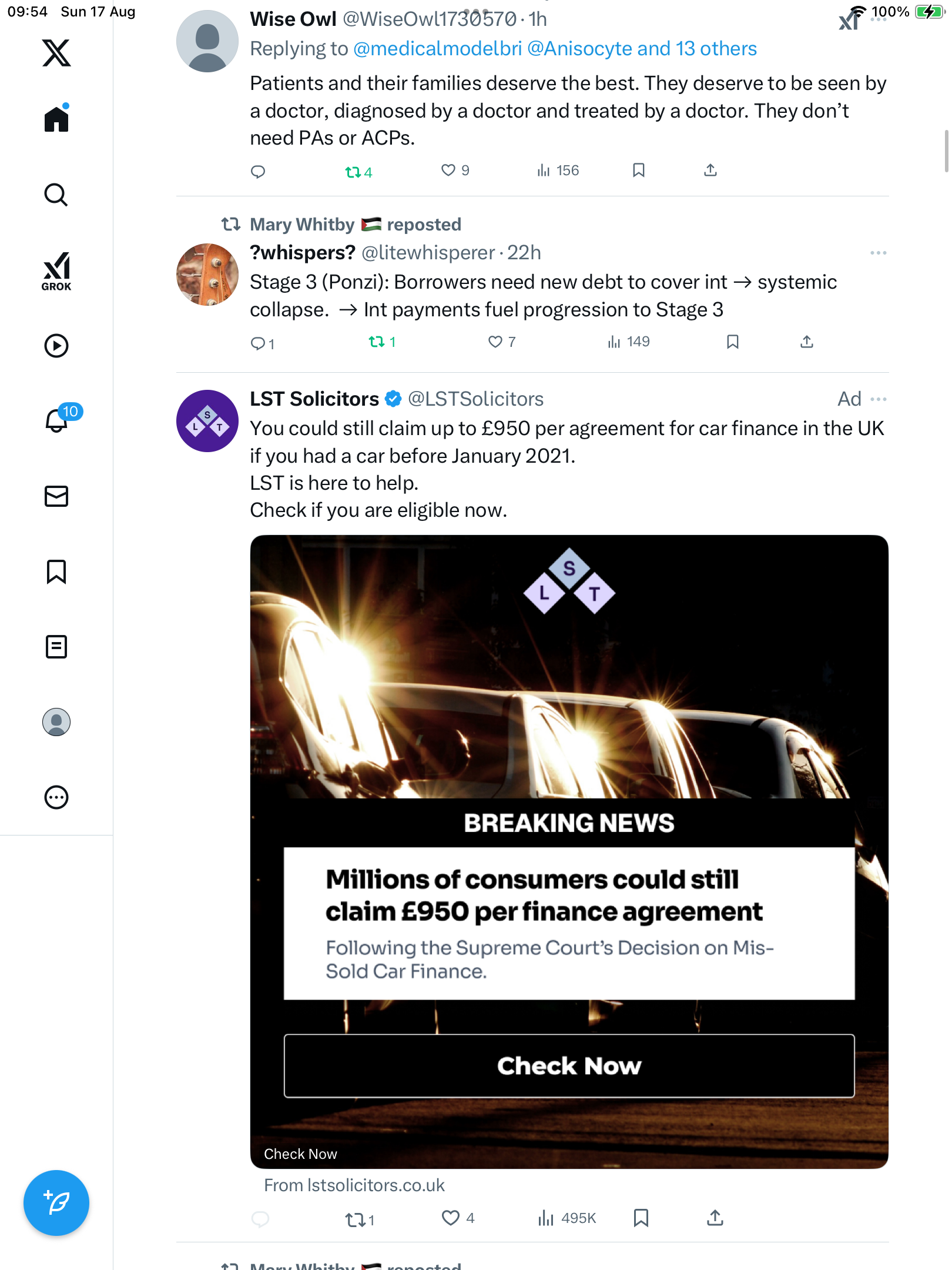Go to Home feed icon
The width and height of the screenshot is (952, 1270).
56,119
